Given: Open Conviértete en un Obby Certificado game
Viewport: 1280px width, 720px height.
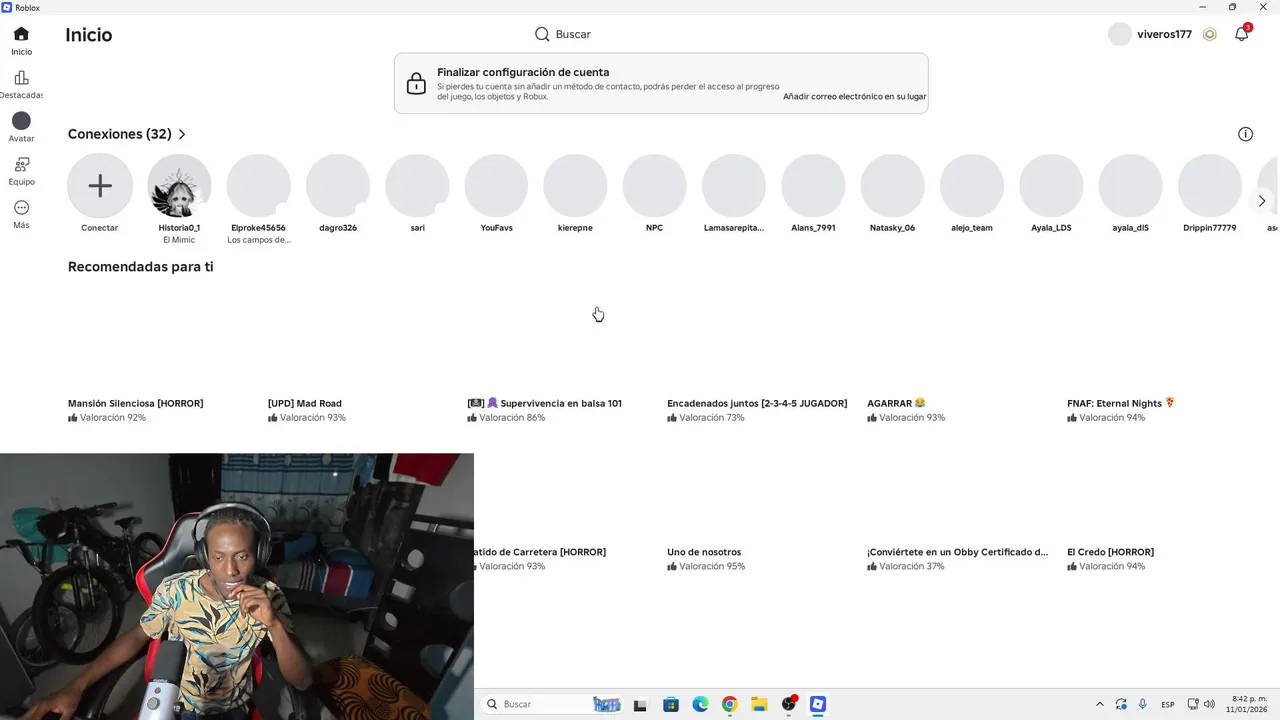Looking at the screenshot, I should pos(957,552).
